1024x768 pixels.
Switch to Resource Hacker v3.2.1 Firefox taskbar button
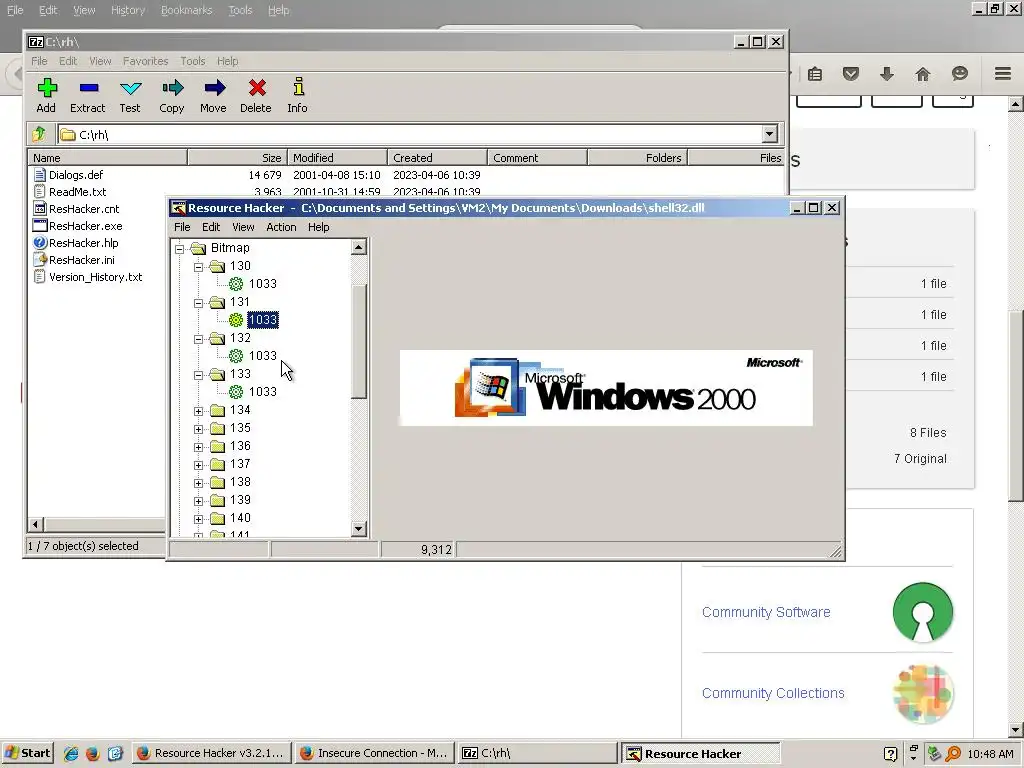(211, 753)
